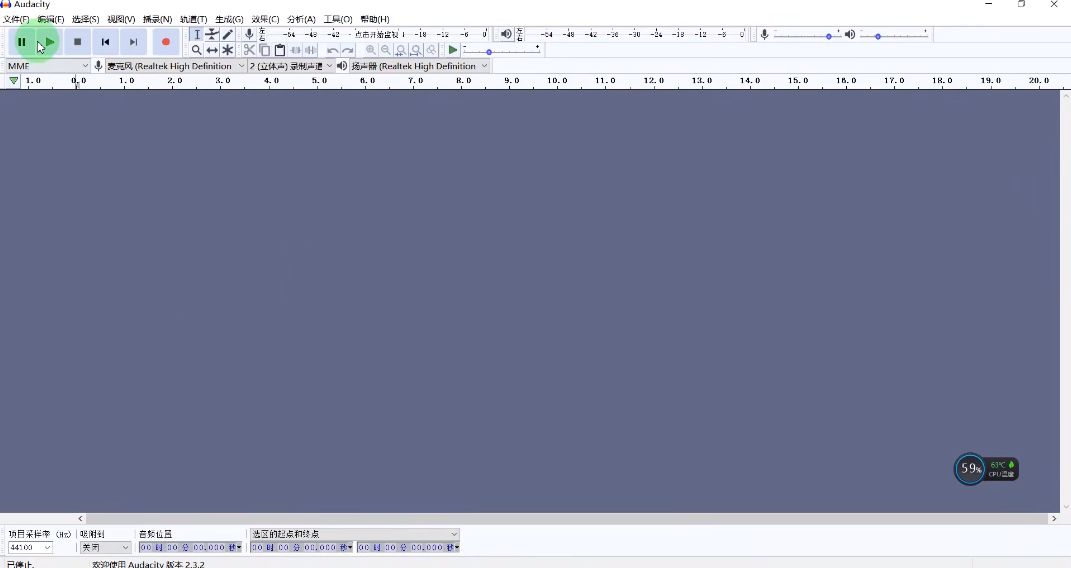Start recording with the red Record button

[x=165, y=42]
